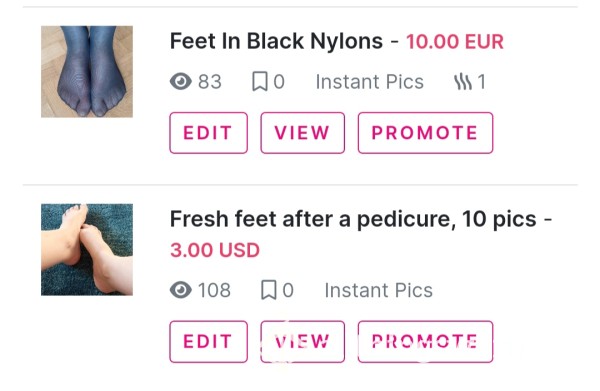The height and width of the screenshot is (391, 600).
Task: Click the 3.00 USD price
Action: click(x=215, y=250)
